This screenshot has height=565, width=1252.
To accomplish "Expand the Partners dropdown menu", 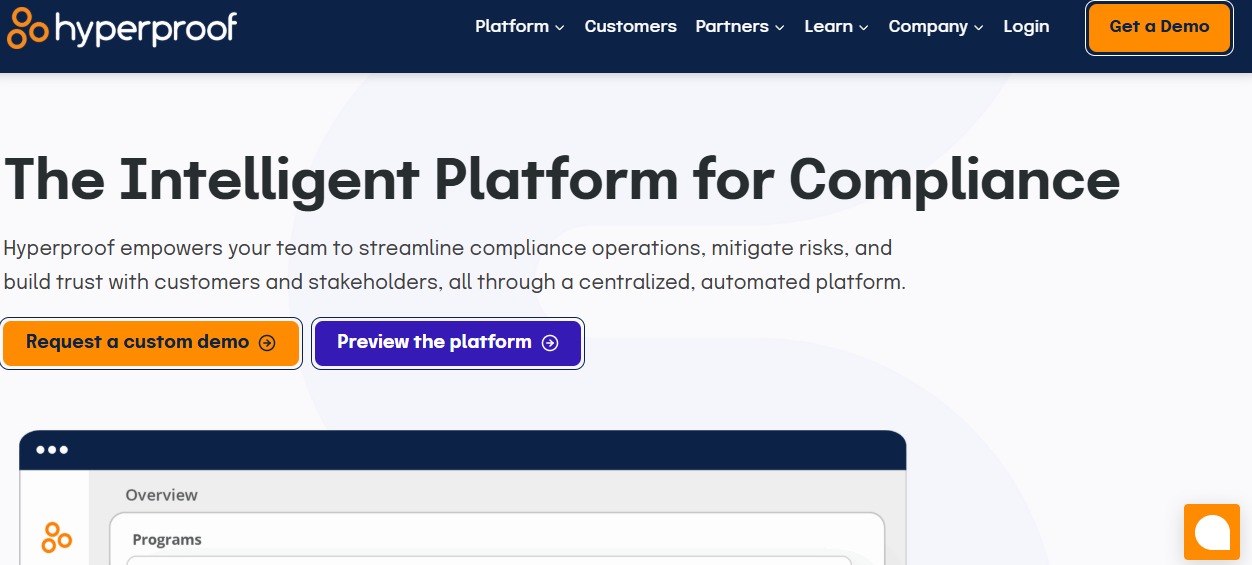I will 740,27.
